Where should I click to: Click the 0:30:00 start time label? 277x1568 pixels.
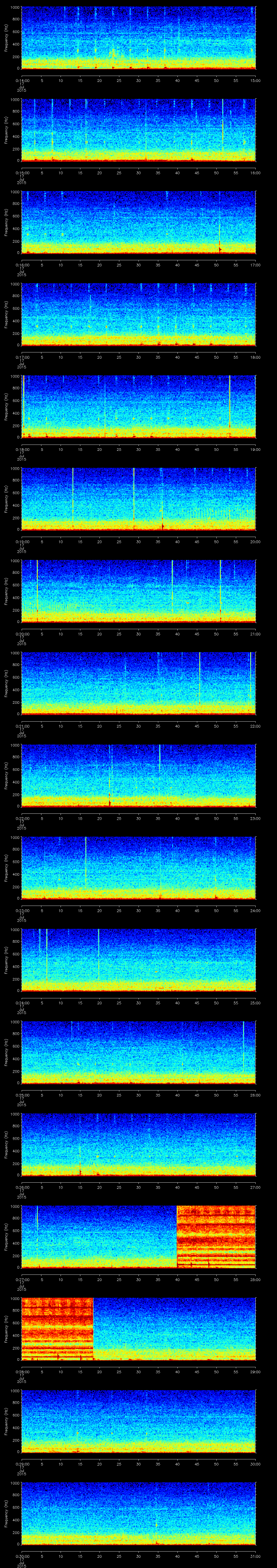point(22,1556)
